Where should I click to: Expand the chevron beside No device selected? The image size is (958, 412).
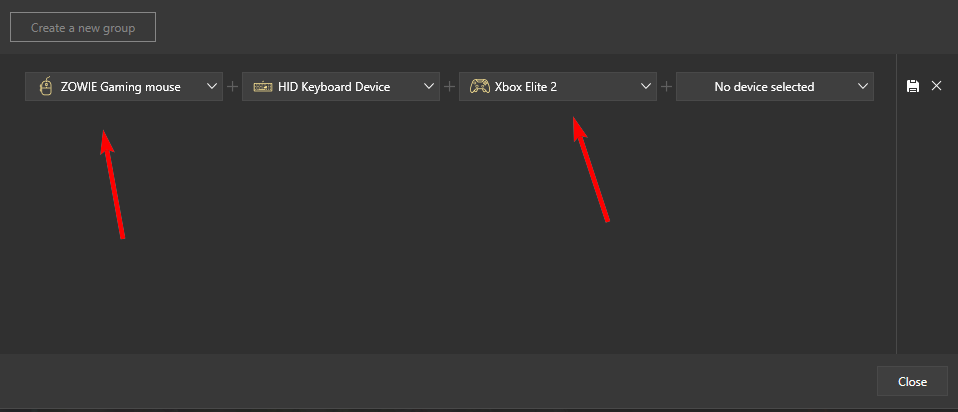pyautogui.click(x=863, y=86)
